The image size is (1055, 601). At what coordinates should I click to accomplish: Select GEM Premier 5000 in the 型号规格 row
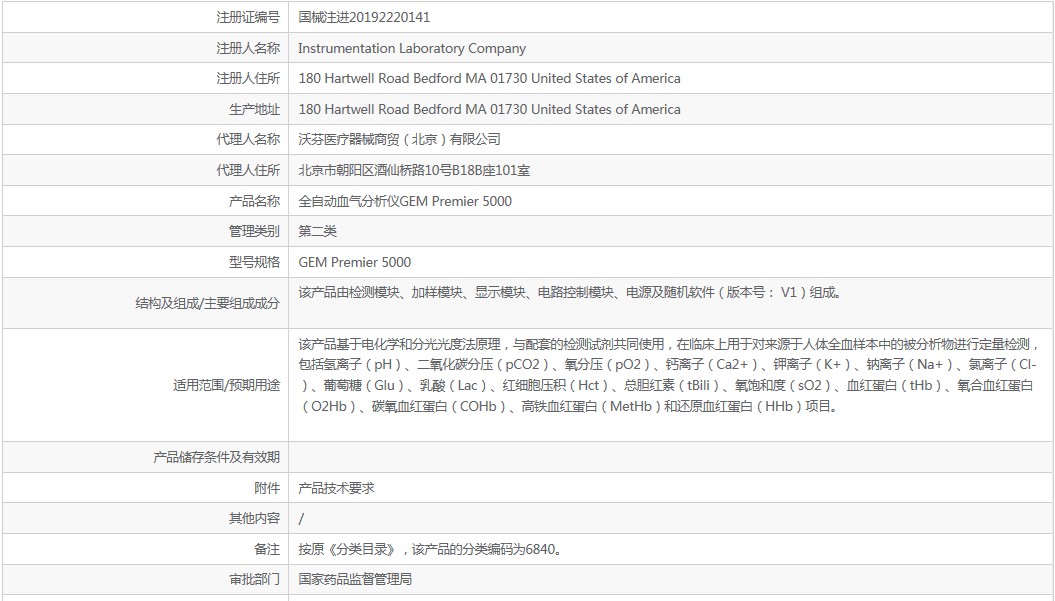point(355,262)
